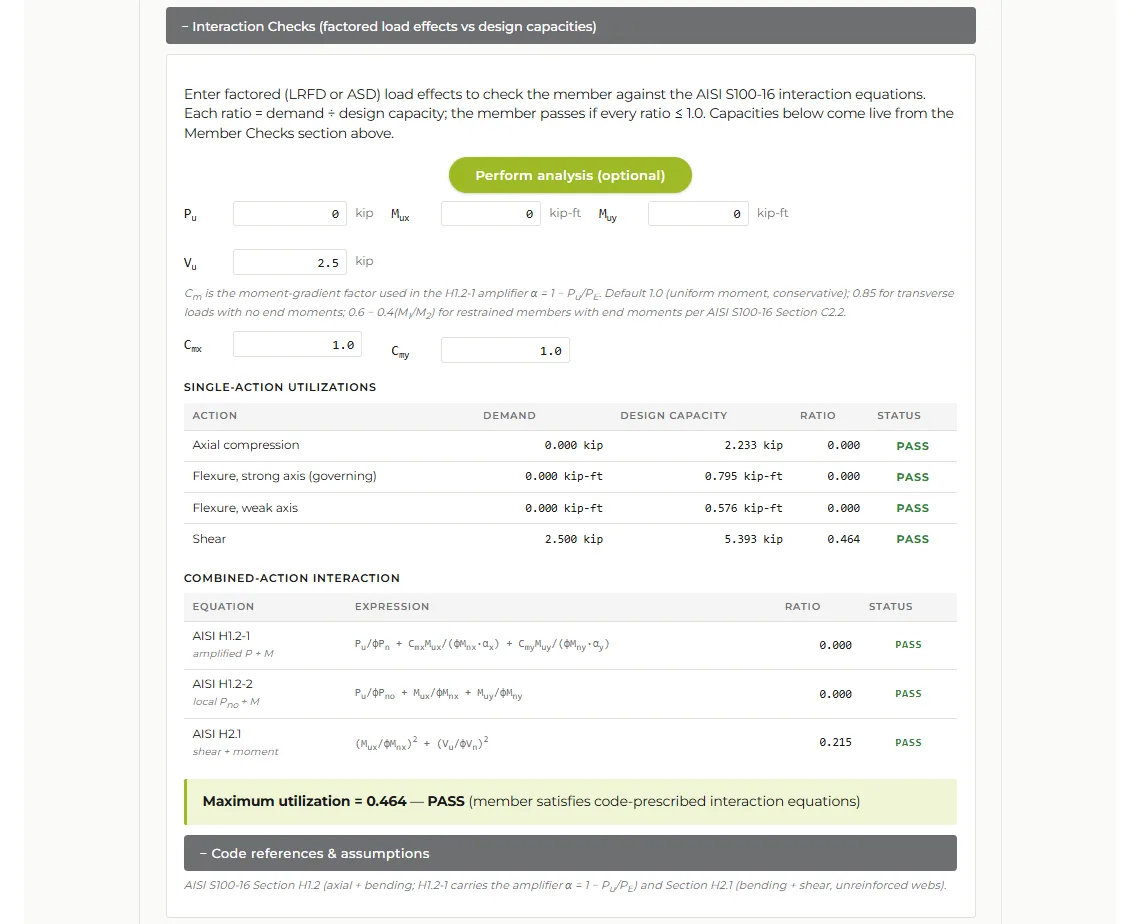
Task: Change the Cmx moment-gradient factor field
Action: click(x=297, y=345)
